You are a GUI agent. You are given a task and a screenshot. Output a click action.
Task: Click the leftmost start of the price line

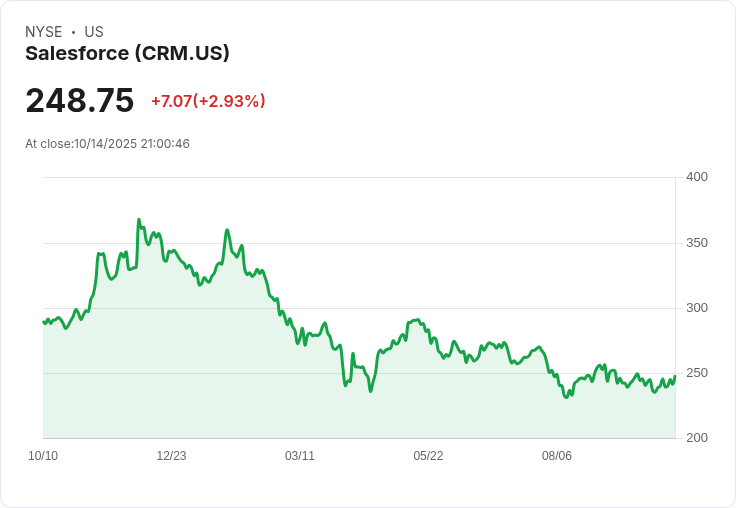coord(43,322)
